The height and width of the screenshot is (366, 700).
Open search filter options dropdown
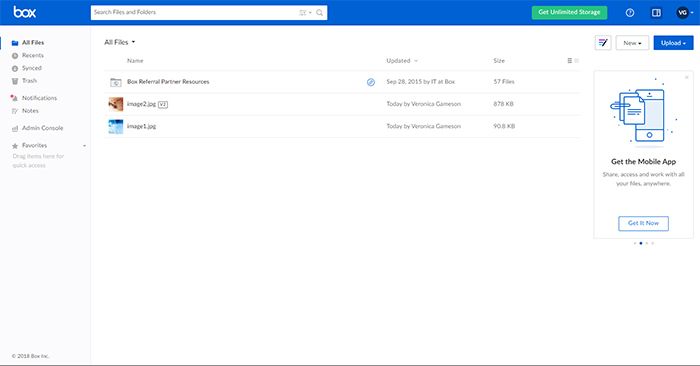click(x=305, y=12)
